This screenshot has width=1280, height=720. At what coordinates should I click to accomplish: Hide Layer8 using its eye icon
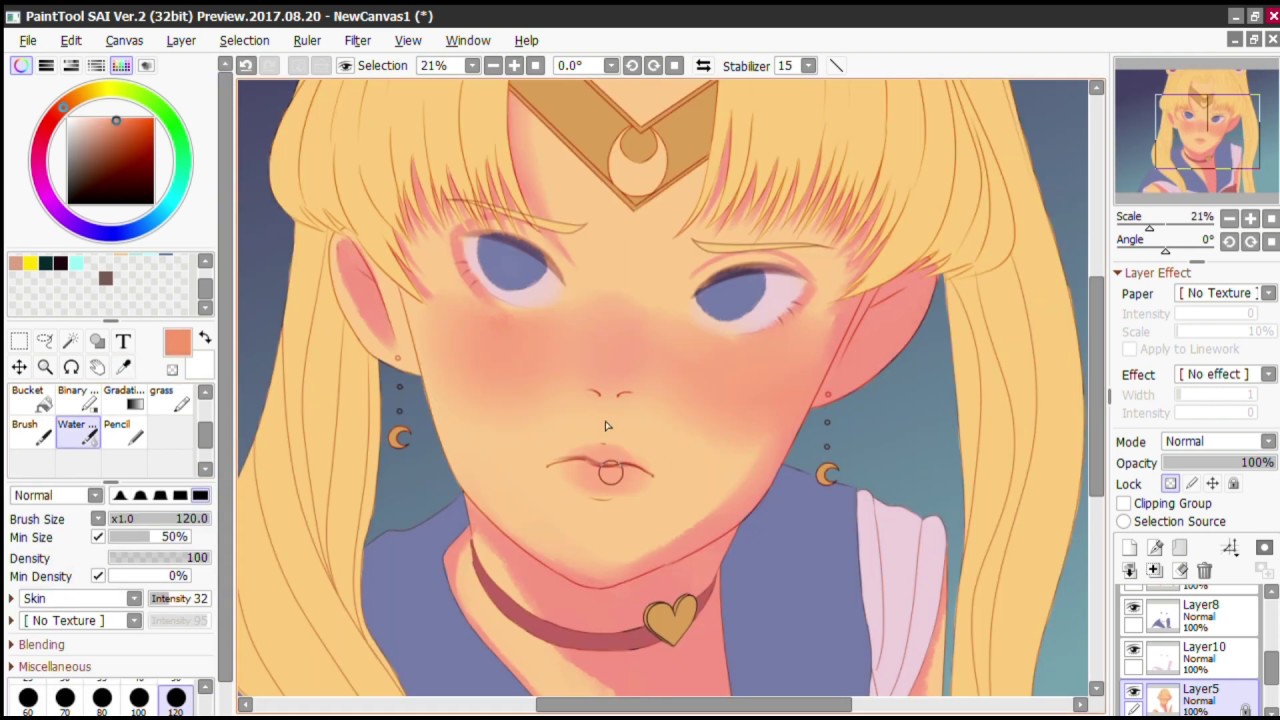pos(1133,608)
